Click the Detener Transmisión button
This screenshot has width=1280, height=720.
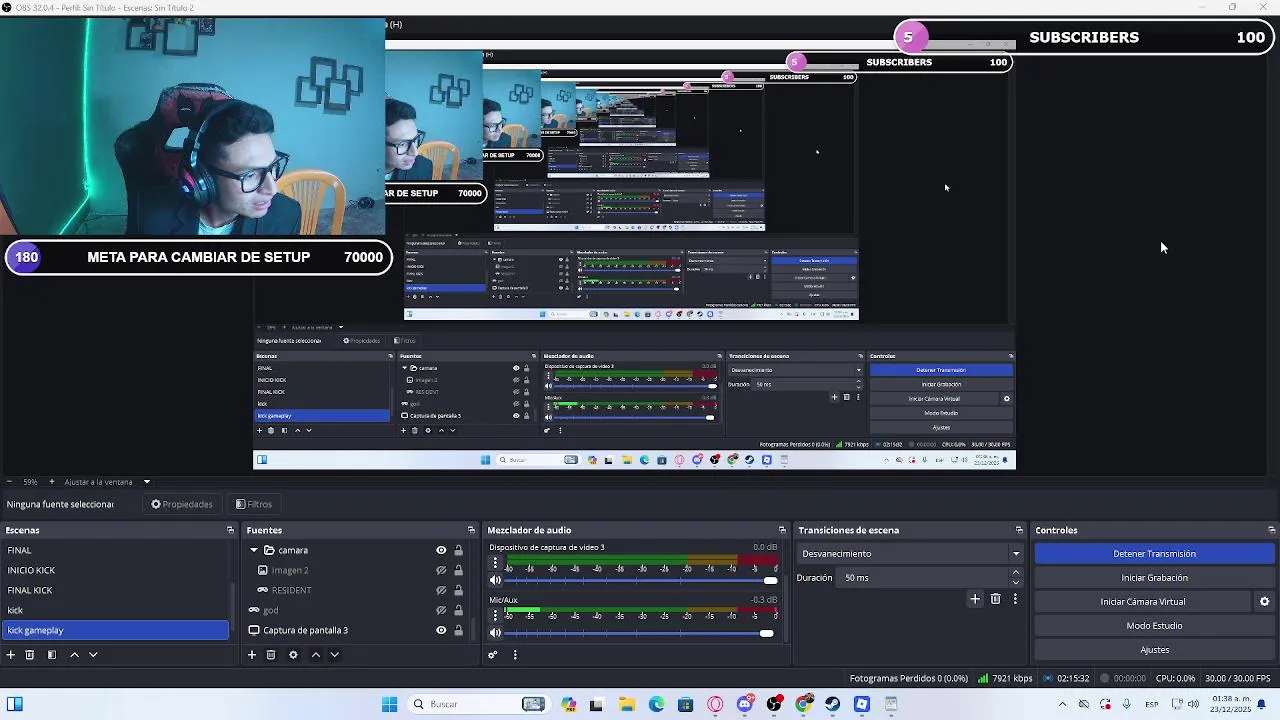1155,554
